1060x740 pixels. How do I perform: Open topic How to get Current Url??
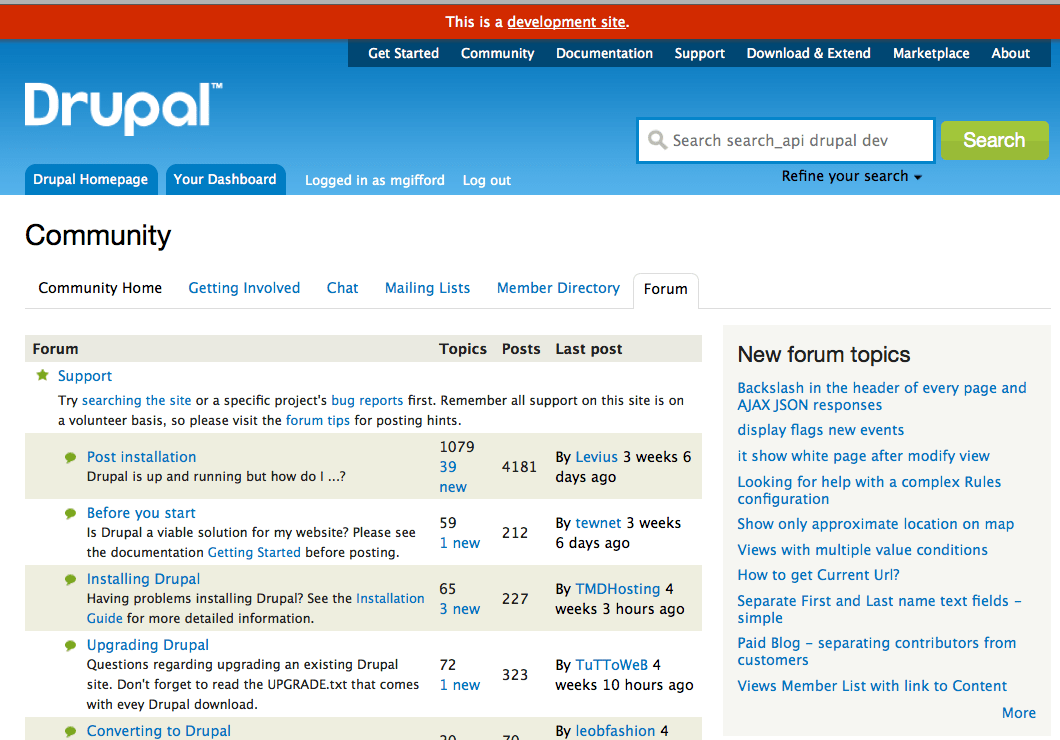[819, 574]
